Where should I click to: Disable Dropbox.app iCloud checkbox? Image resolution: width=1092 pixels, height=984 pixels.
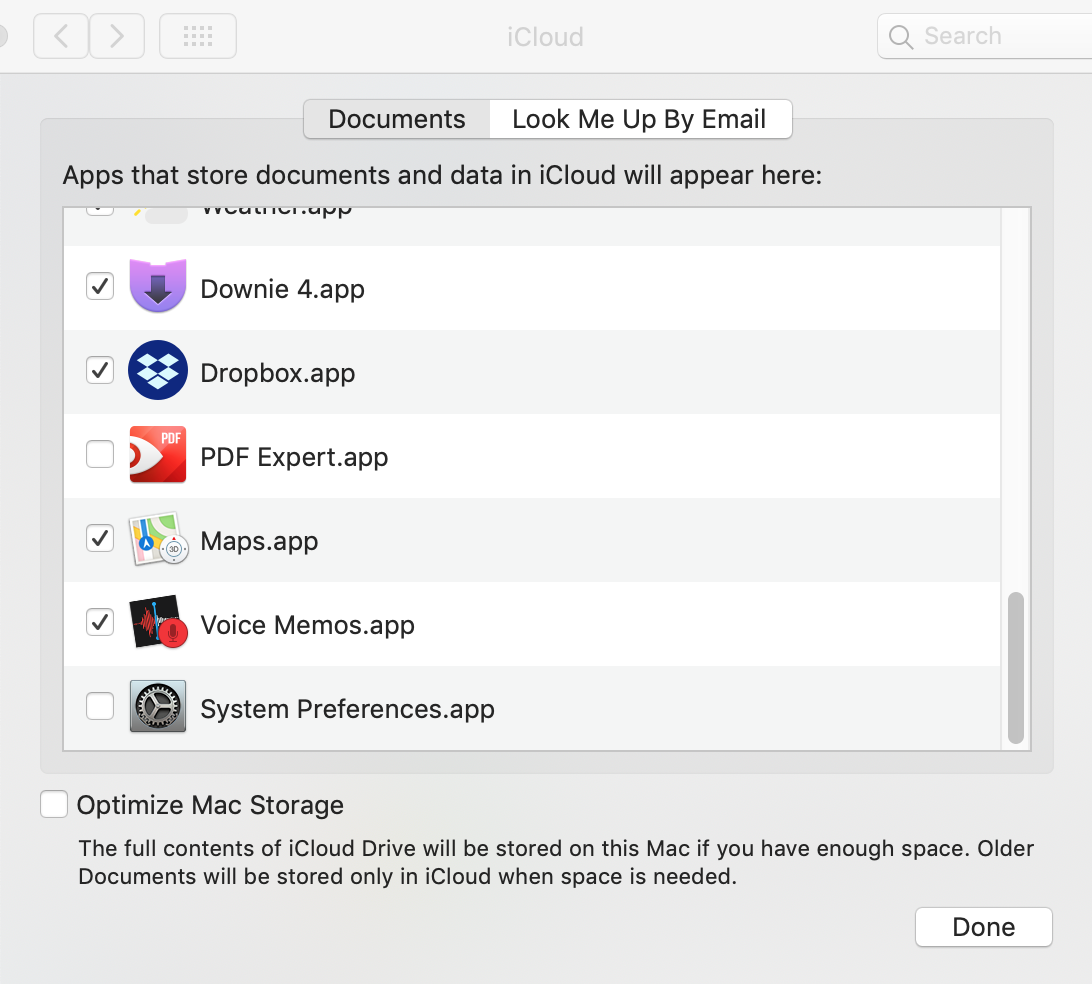click(100, 371)
